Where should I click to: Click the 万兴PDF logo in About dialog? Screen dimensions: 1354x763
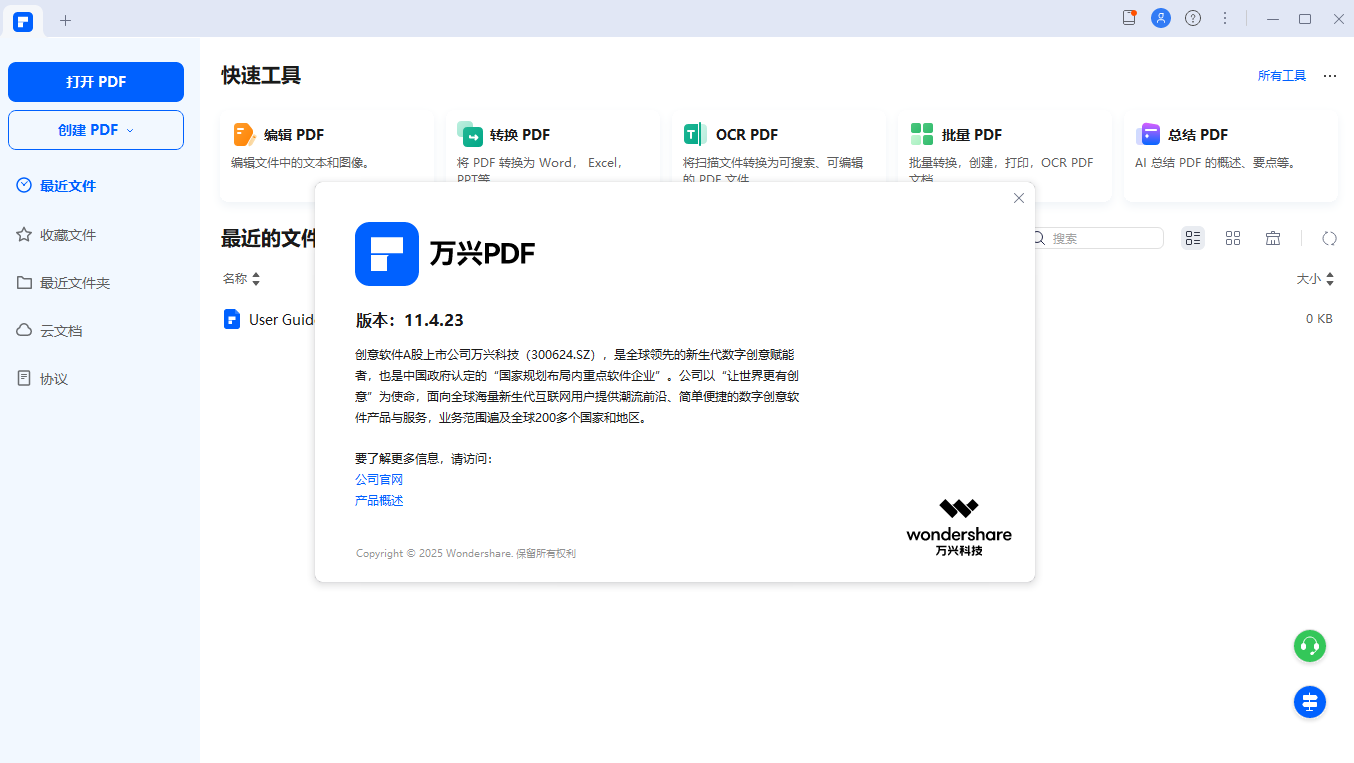386,254
